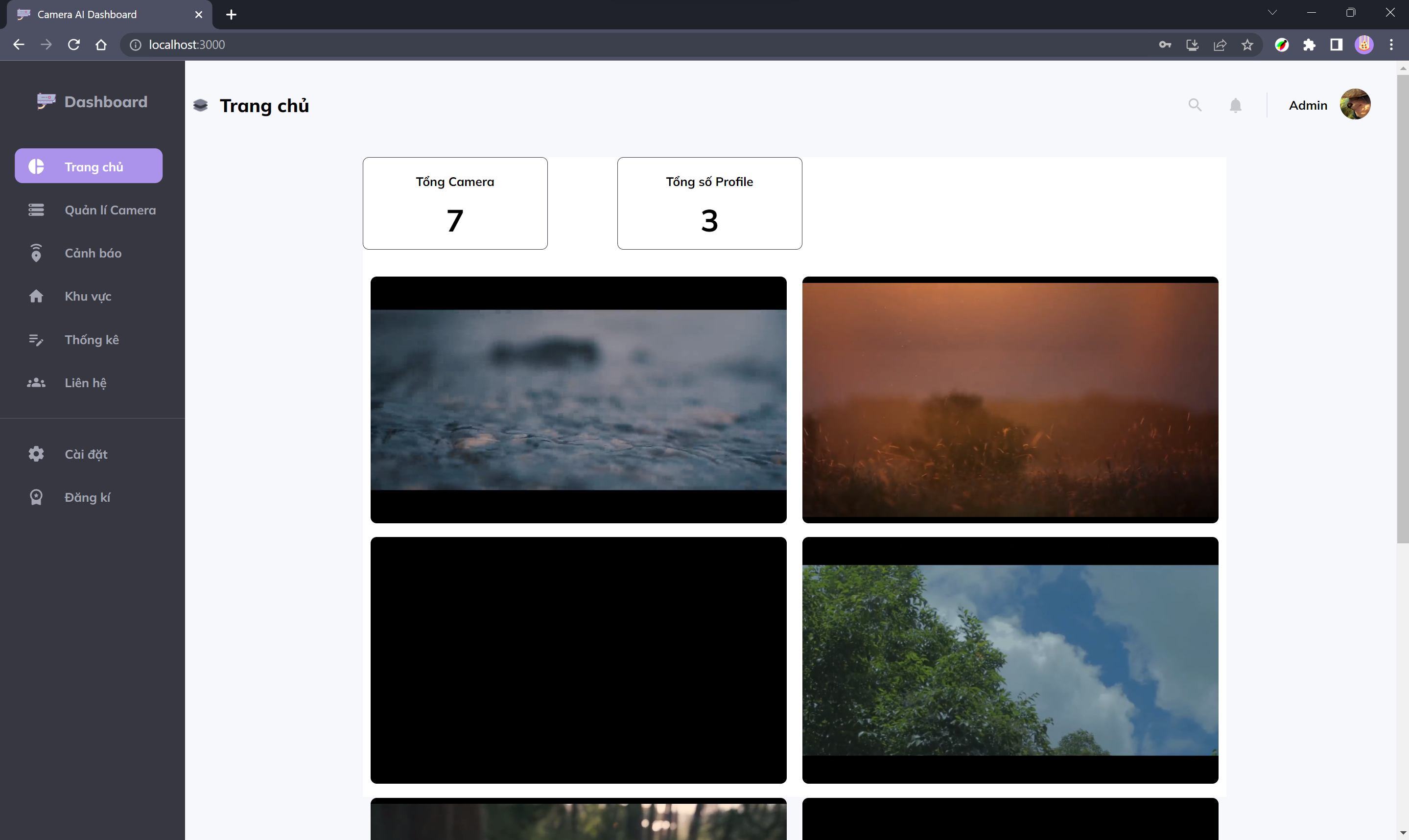Click the page vertical scrollbar
This screenshot has height=840, width=1409.
pos(1402,308)
